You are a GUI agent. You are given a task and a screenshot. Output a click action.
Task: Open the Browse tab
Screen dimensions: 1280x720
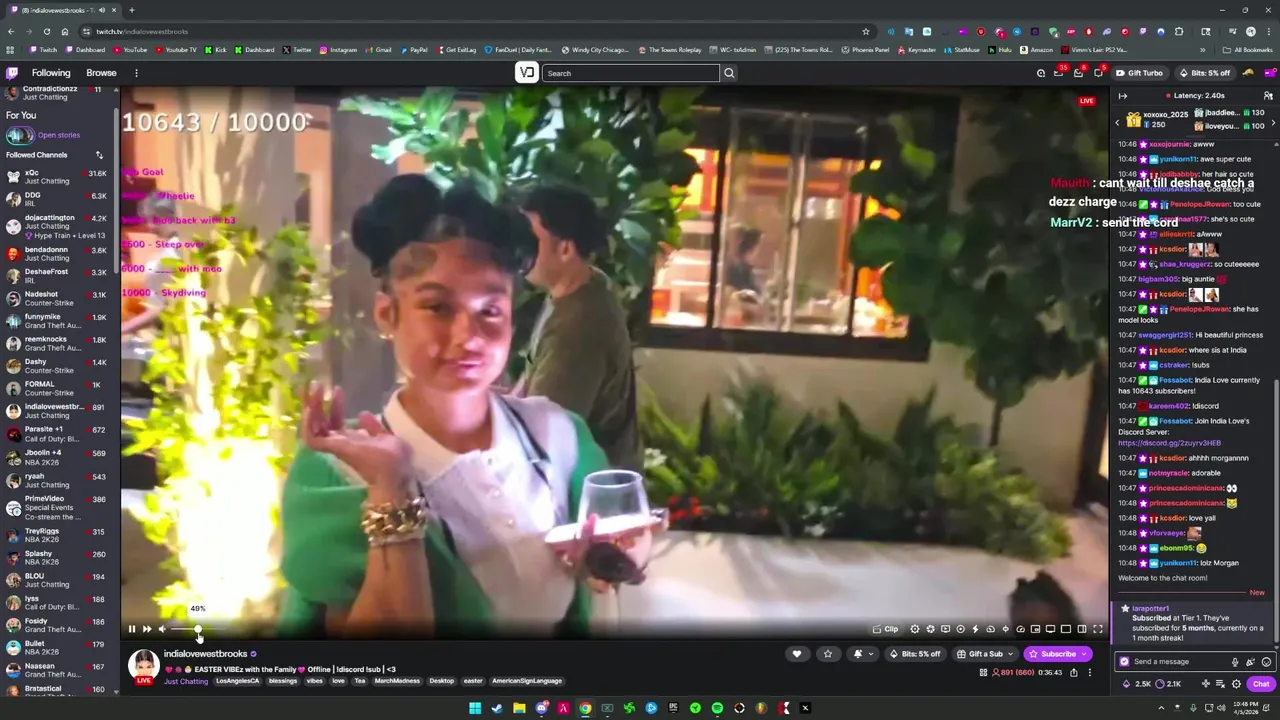point(101,73)
